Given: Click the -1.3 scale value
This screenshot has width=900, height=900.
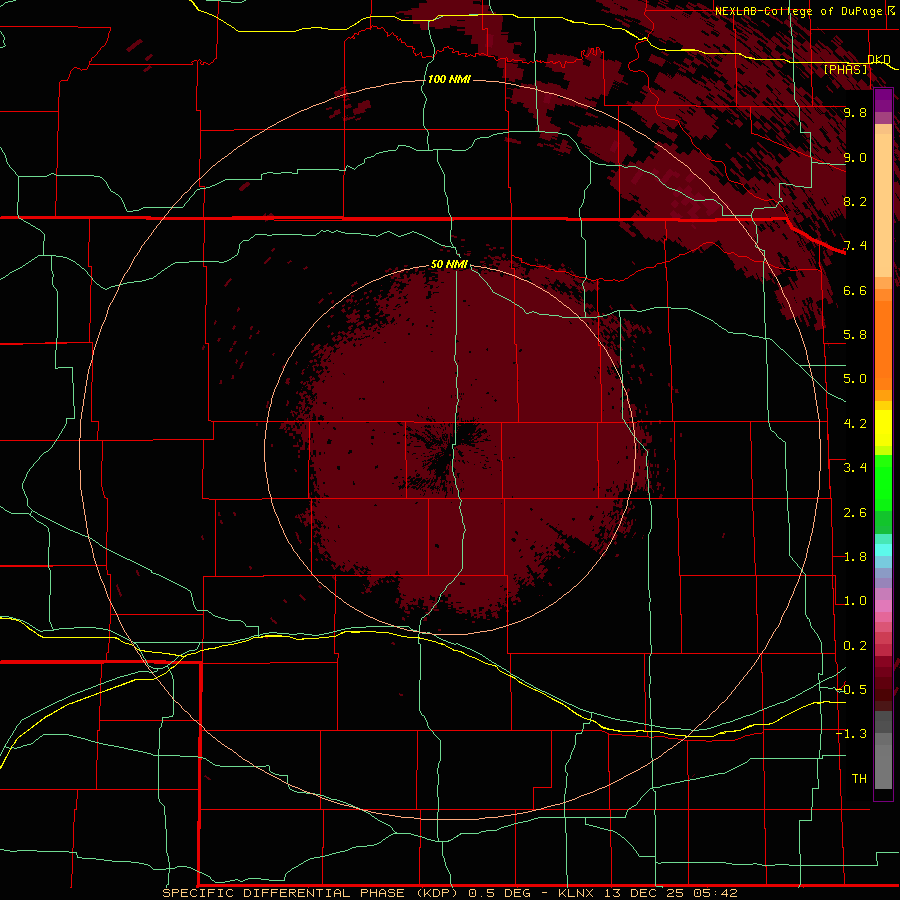Looking at the screenshot, I should coord(851,734).
